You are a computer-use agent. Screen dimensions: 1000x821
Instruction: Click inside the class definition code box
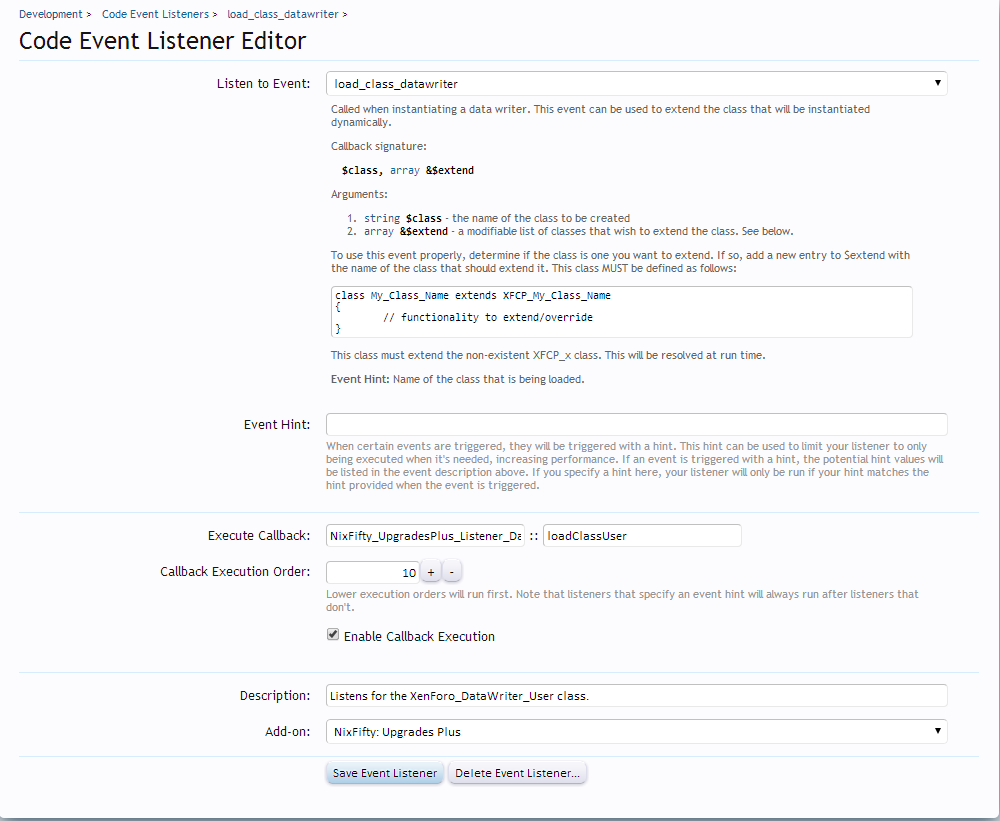(x=621, y=312)
